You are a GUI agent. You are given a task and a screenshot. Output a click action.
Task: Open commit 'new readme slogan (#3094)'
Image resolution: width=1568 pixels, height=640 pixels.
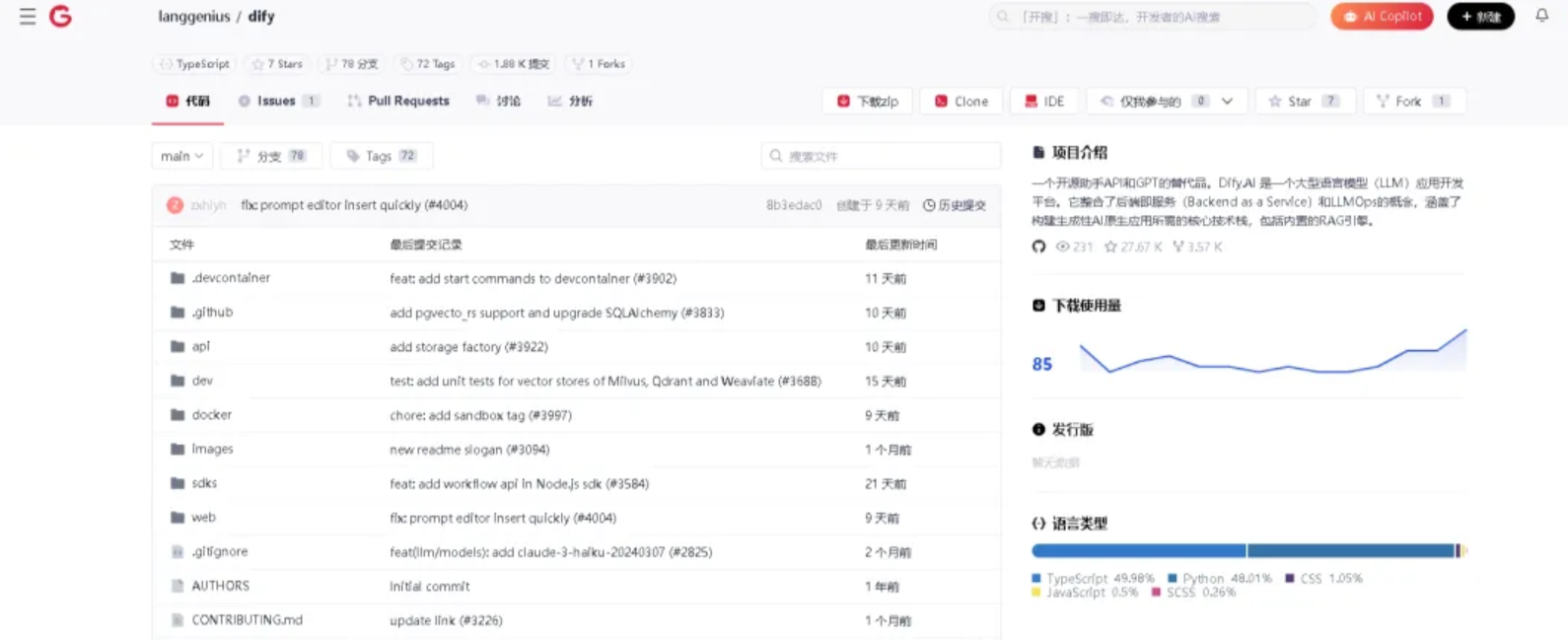tap(469, 450)
